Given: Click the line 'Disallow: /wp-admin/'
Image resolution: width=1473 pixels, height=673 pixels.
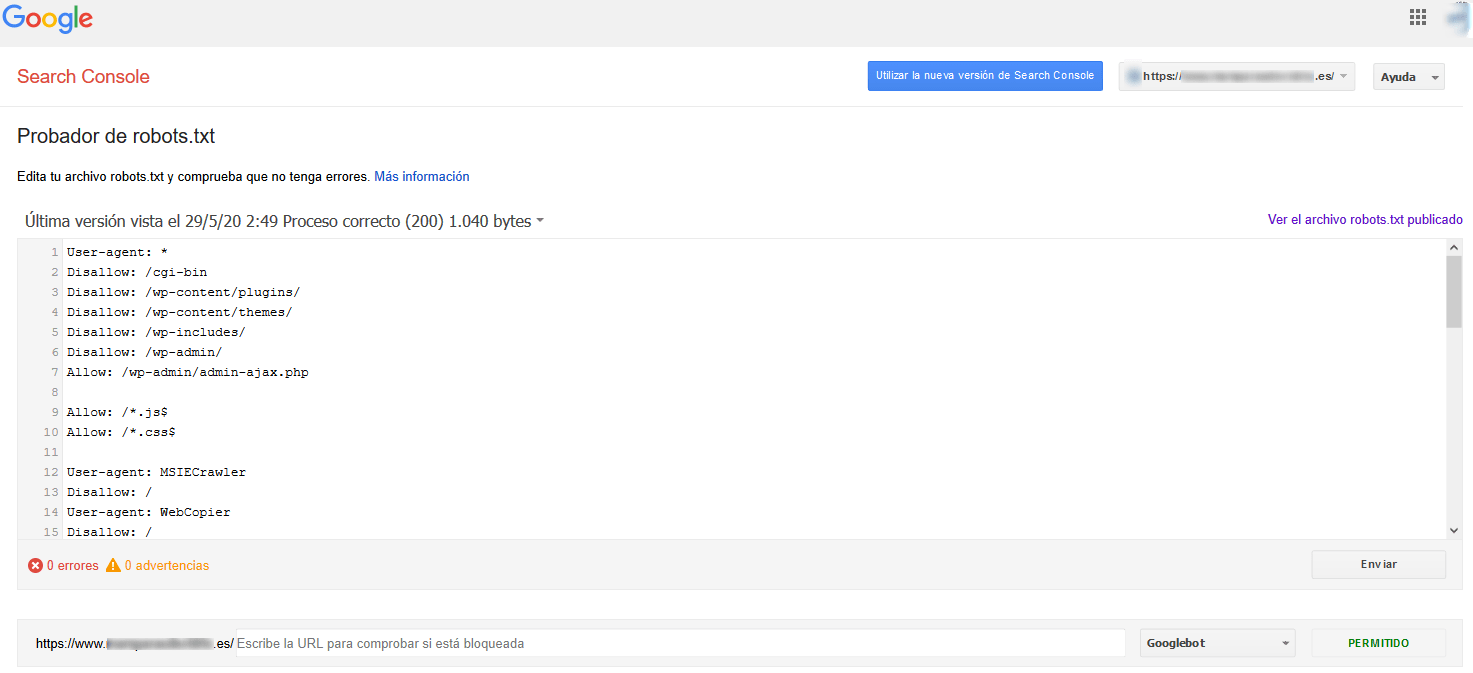Looking at the screenshot, I should coord(145,352).
